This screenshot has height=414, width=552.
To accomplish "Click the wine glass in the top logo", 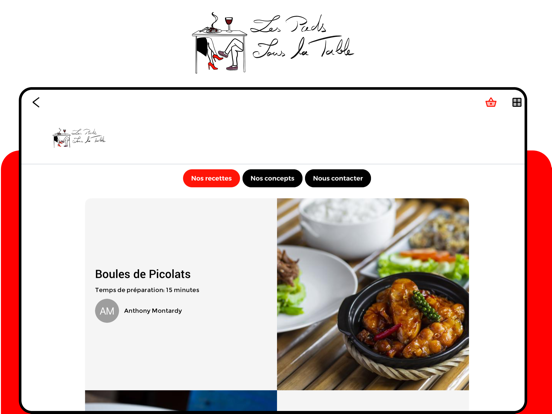I will (x=229, y=24).
